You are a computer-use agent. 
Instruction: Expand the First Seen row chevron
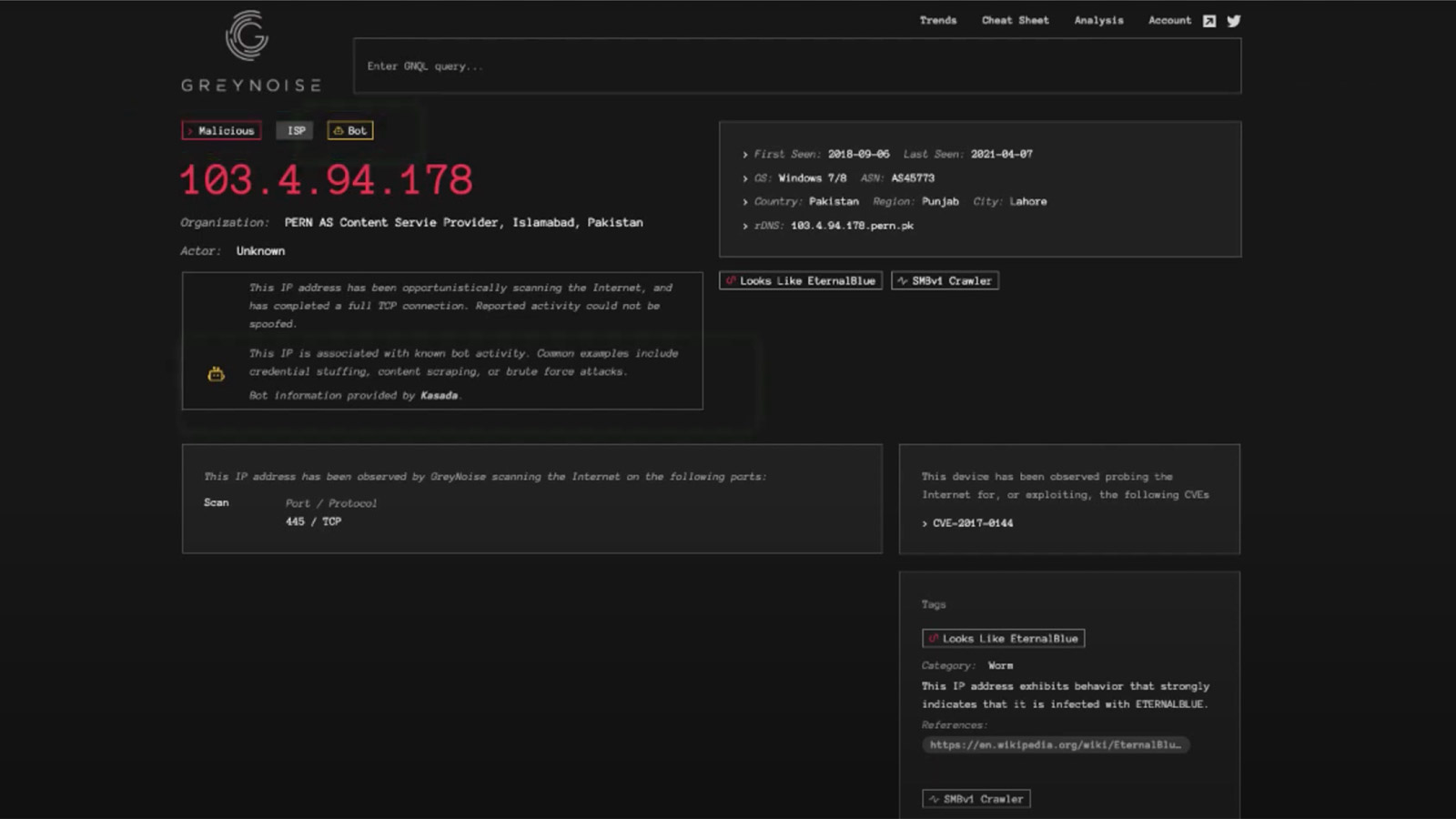coord(744,155)
